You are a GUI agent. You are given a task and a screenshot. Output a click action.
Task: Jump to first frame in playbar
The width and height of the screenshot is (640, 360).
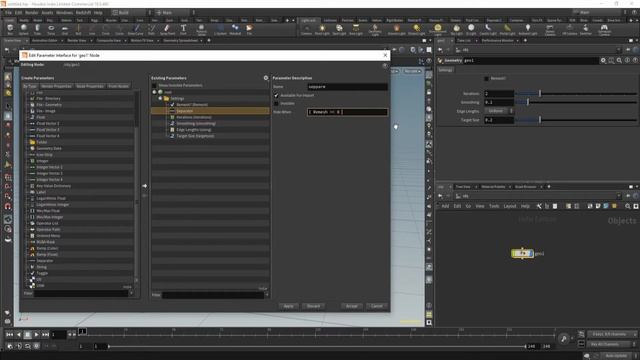[9, 334]
